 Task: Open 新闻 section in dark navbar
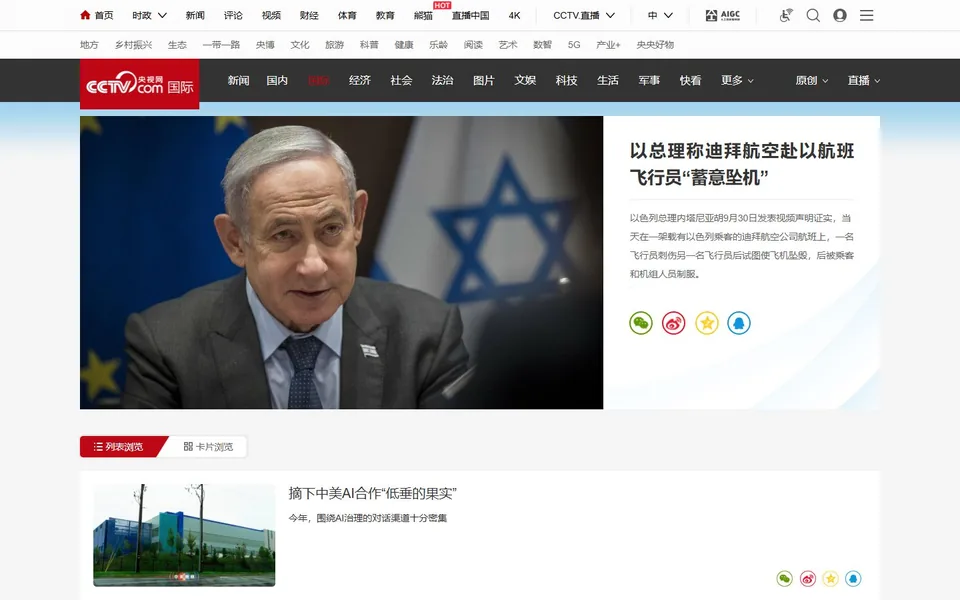(x=238, y=80)
